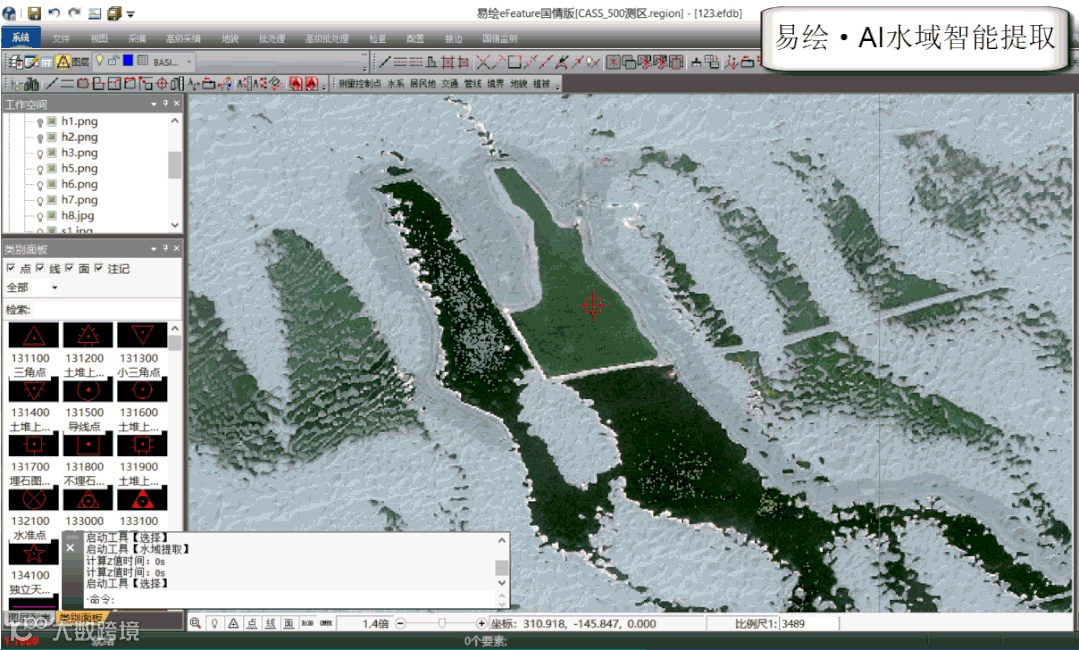
Task: Open the 批处理 menu
Action: click(272, 39)
